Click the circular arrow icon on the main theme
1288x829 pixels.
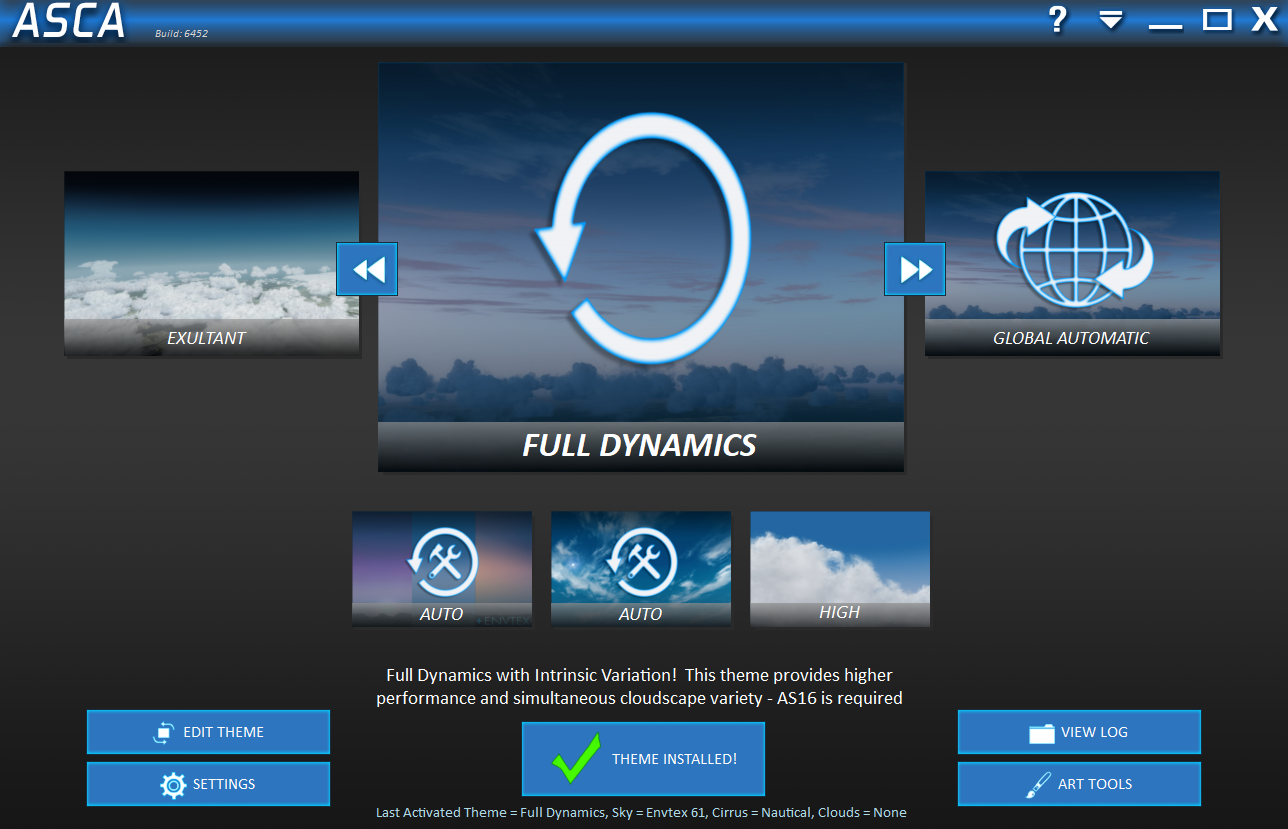pos(641,238)
